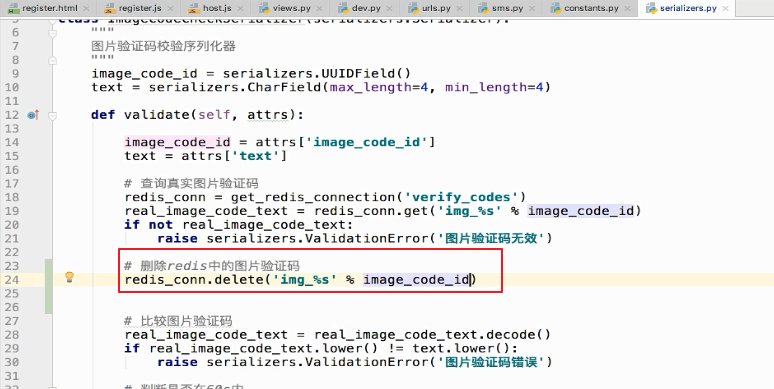Image resolution: width=774 pixels, height=389 pixels.
Task: Click the '图片验证码错误' error string
Action: coord(490,362)
